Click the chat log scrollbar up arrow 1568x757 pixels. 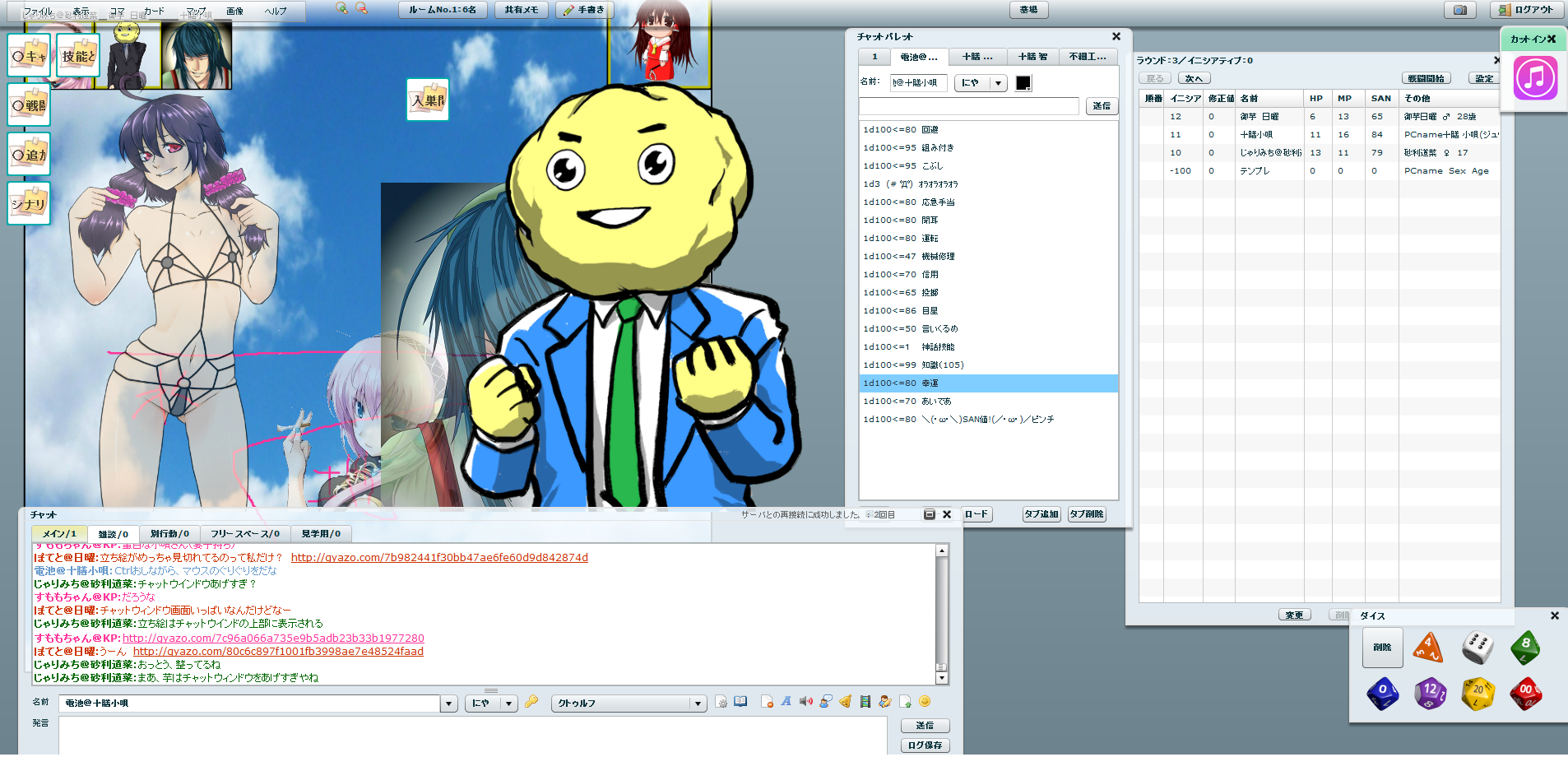coord(942,550)
